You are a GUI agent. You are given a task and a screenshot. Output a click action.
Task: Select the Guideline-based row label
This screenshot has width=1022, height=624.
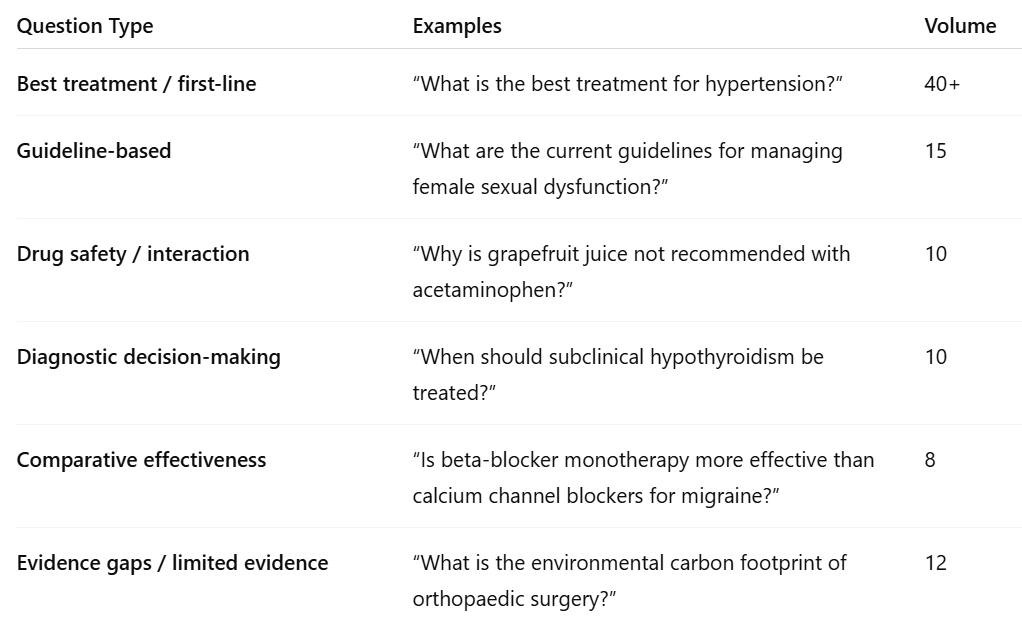click(x=94, y=151)
